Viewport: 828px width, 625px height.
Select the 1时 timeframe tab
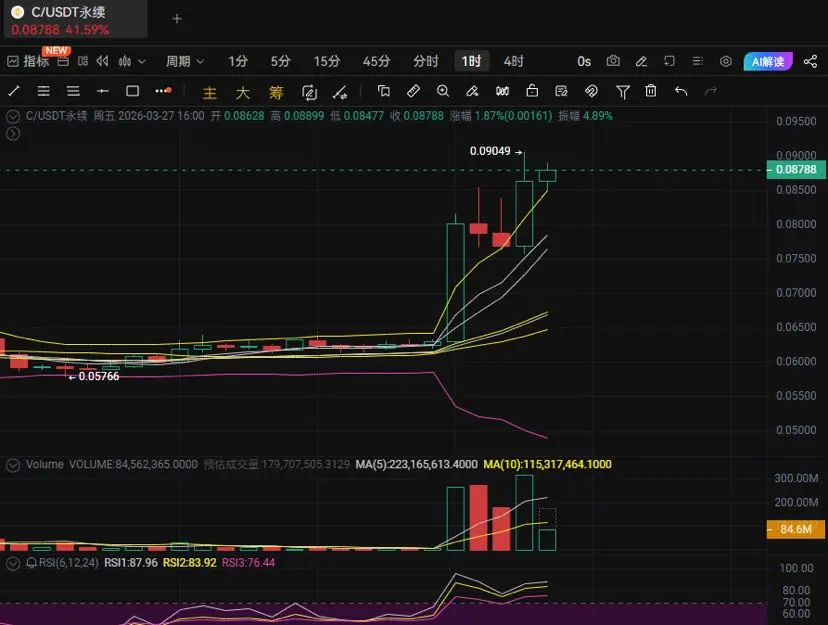(472, 61)
